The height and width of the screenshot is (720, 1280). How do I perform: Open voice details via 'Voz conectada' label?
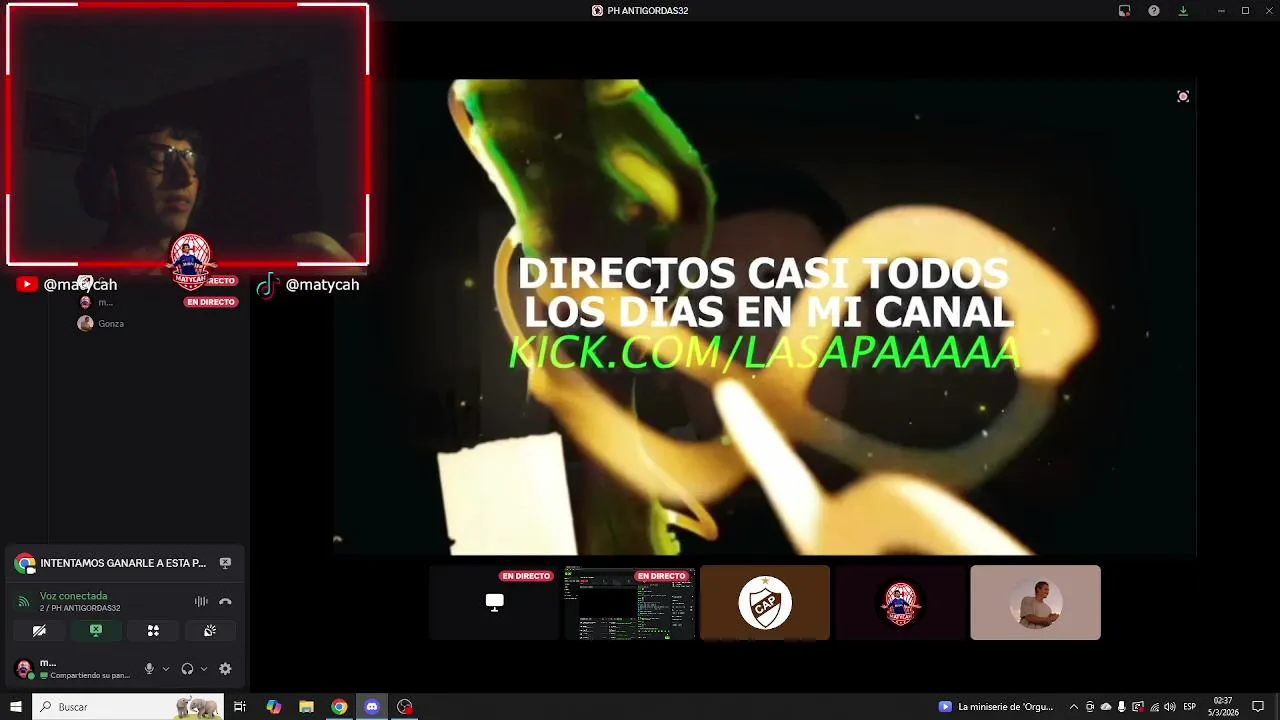pos(73,596)
